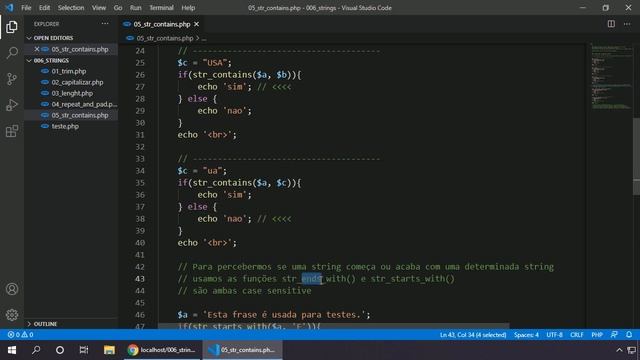Open the Action Center notification icon
This screenshot has width=640, height=360.
[631, 350]
